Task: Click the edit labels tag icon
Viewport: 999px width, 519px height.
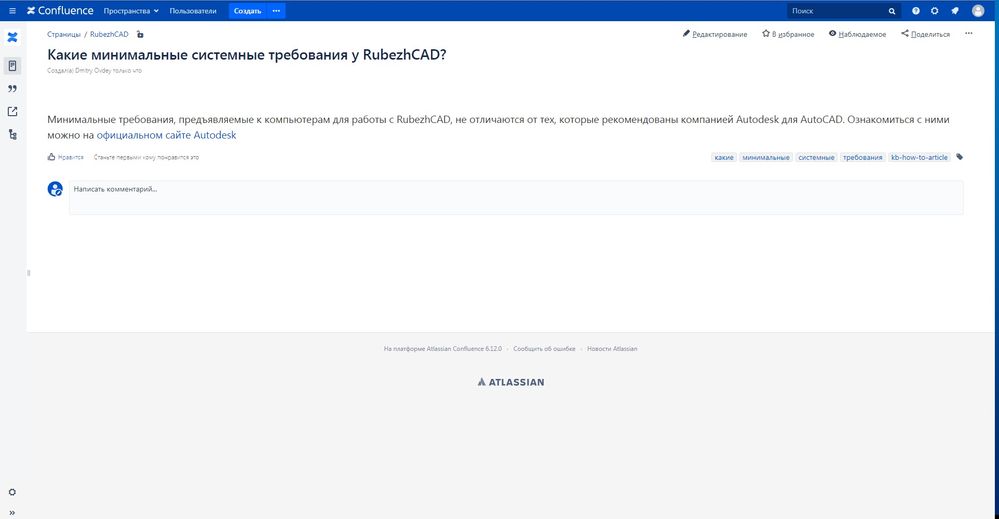Action: click(959, 157)
